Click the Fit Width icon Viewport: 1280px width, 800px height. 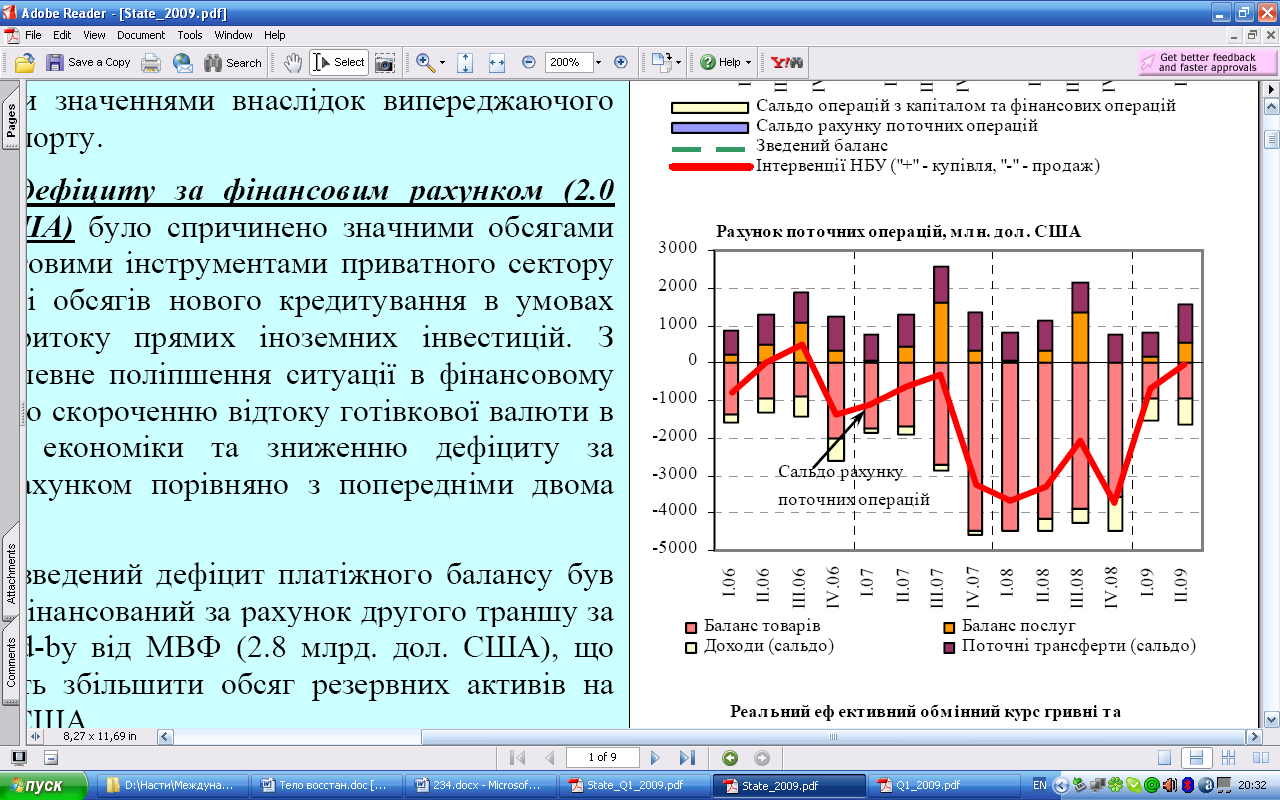[497, 62]
